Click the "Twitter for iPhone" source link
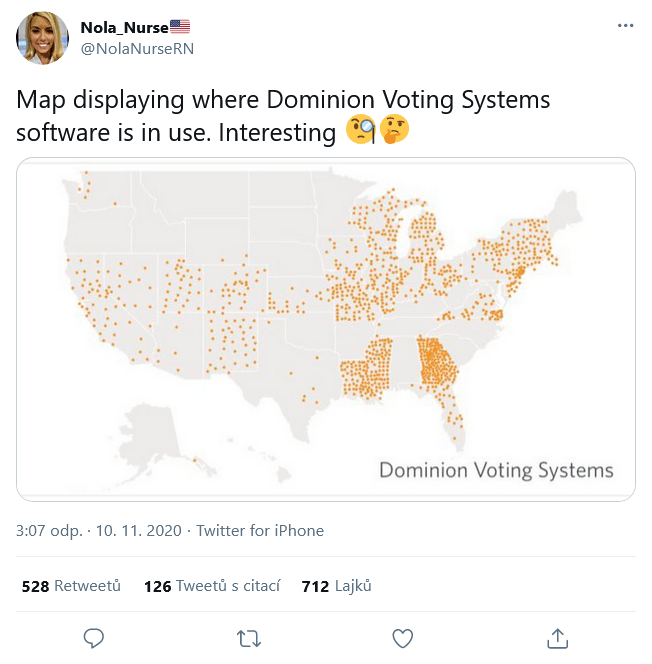The height and width of the screenshot is (664, 652). tap(260, 530)
